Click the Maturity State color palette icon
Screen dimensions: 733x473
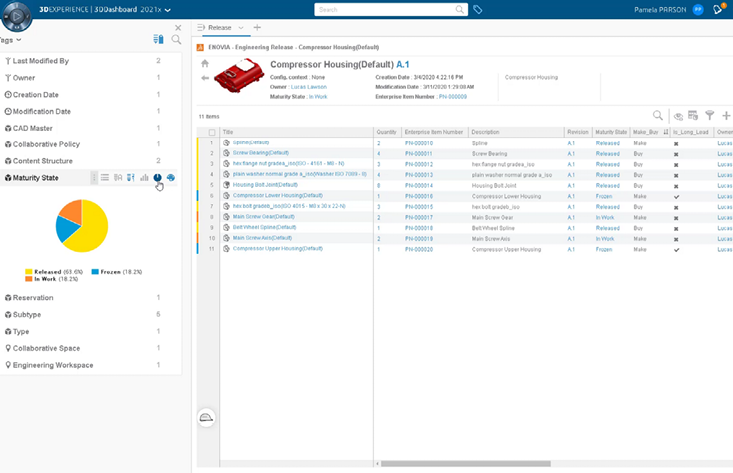[171, 178]
